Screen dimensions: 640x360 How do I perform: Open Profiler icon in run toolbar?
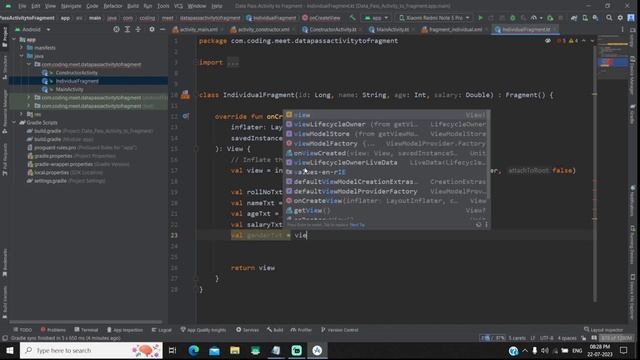coord(534,18)
